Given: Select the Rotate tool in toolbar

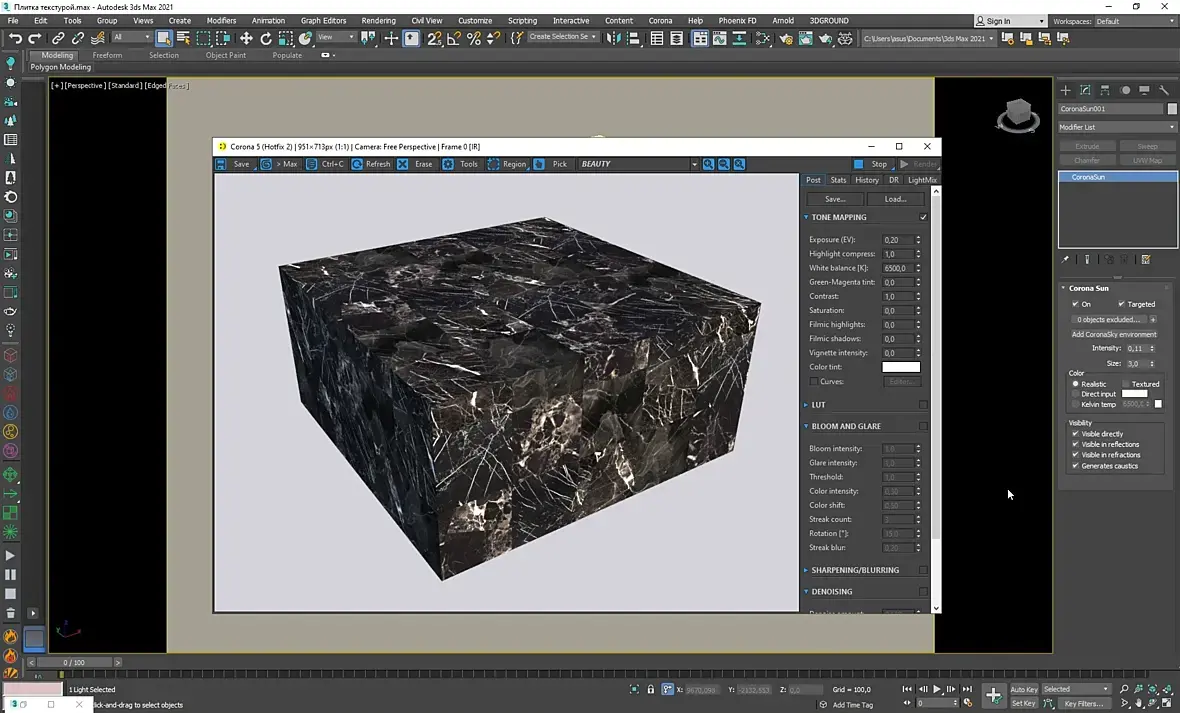Looking at the screenshot, I should tap(266, 38).
